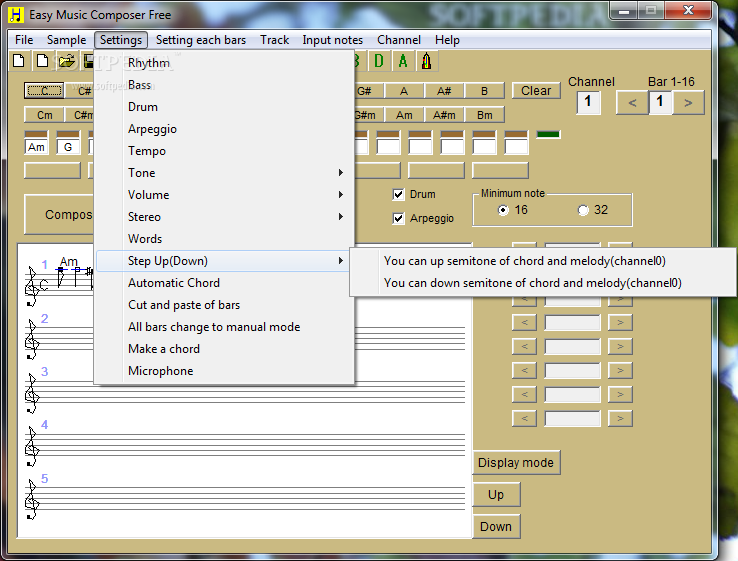Click the blank page icon beside the folder
738x561 pixels.
pos(42,61)
